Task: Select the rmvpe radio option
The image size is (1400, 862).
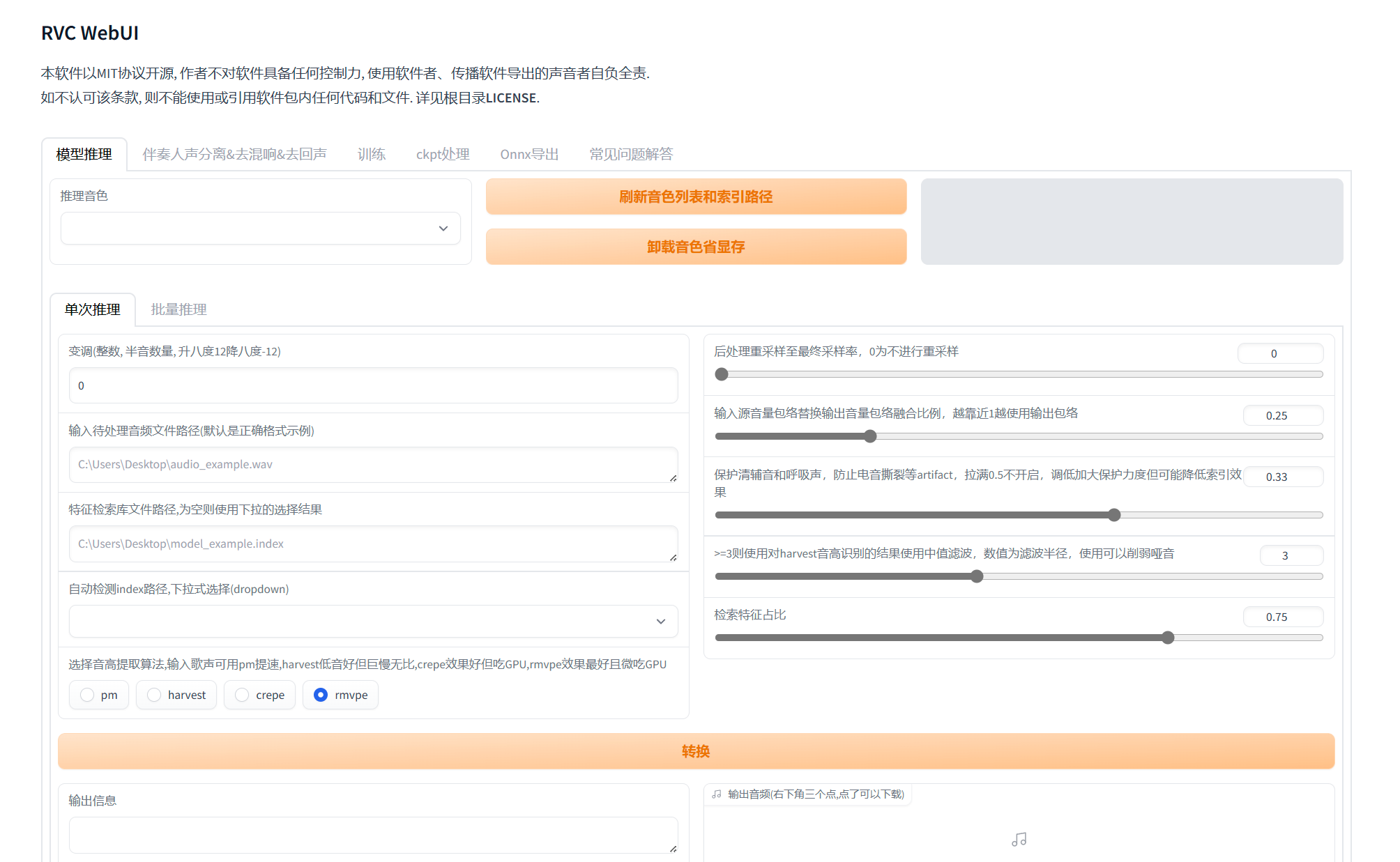Action: coord(321,695)
